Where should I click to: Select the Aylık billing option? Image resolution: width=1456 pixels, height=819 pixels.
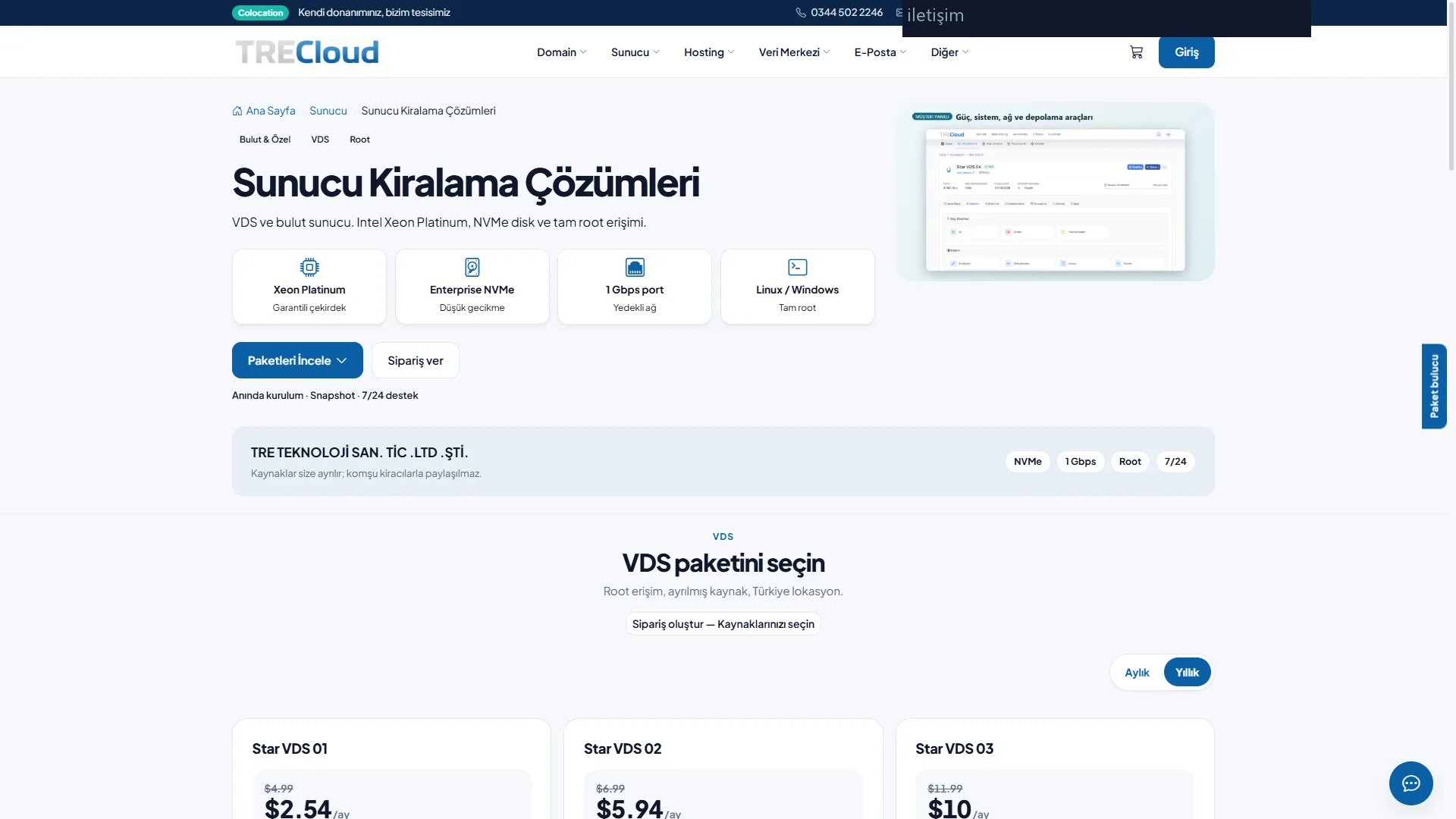click(1137, 673)
